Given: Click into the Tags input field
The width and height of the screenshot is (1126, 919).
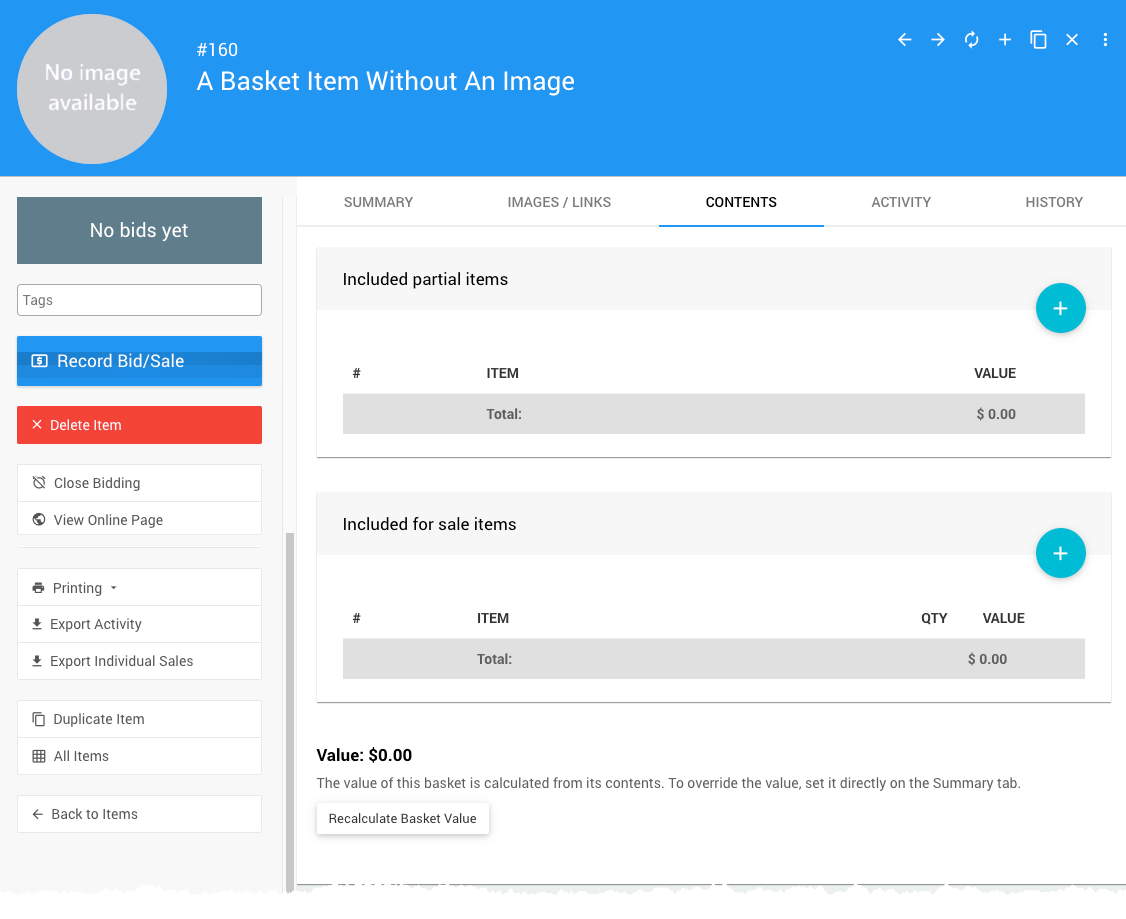Looking at the screenshot, I should pos(139,300).
